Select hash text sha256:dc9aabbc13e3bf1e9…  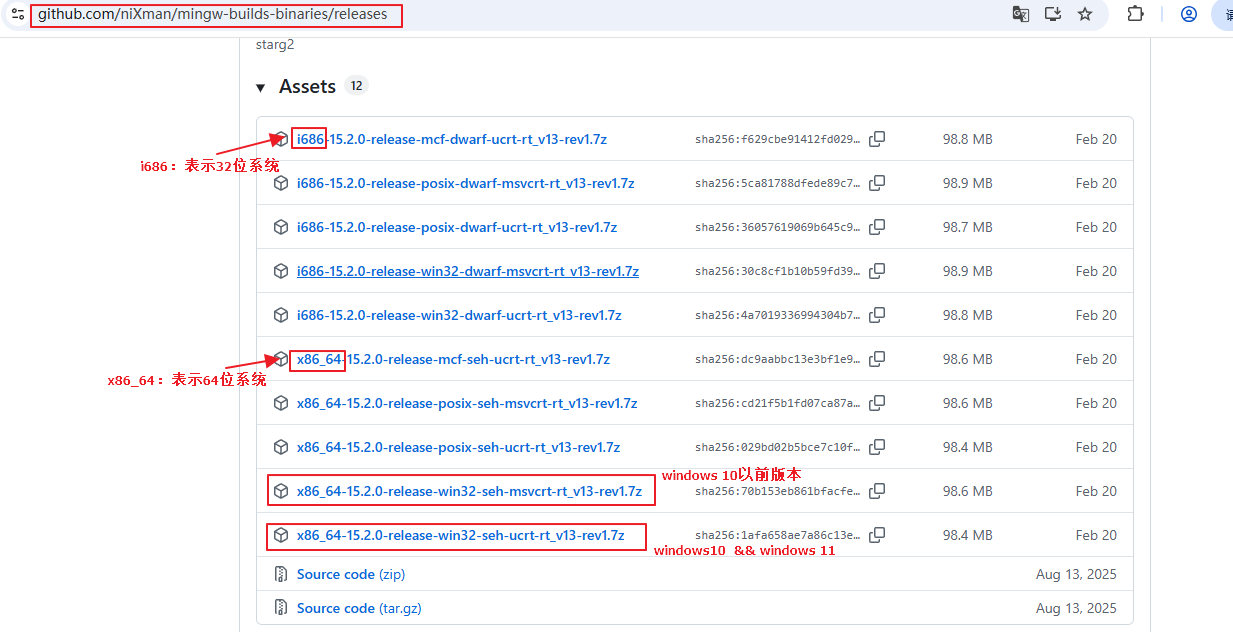click(777, 359)
